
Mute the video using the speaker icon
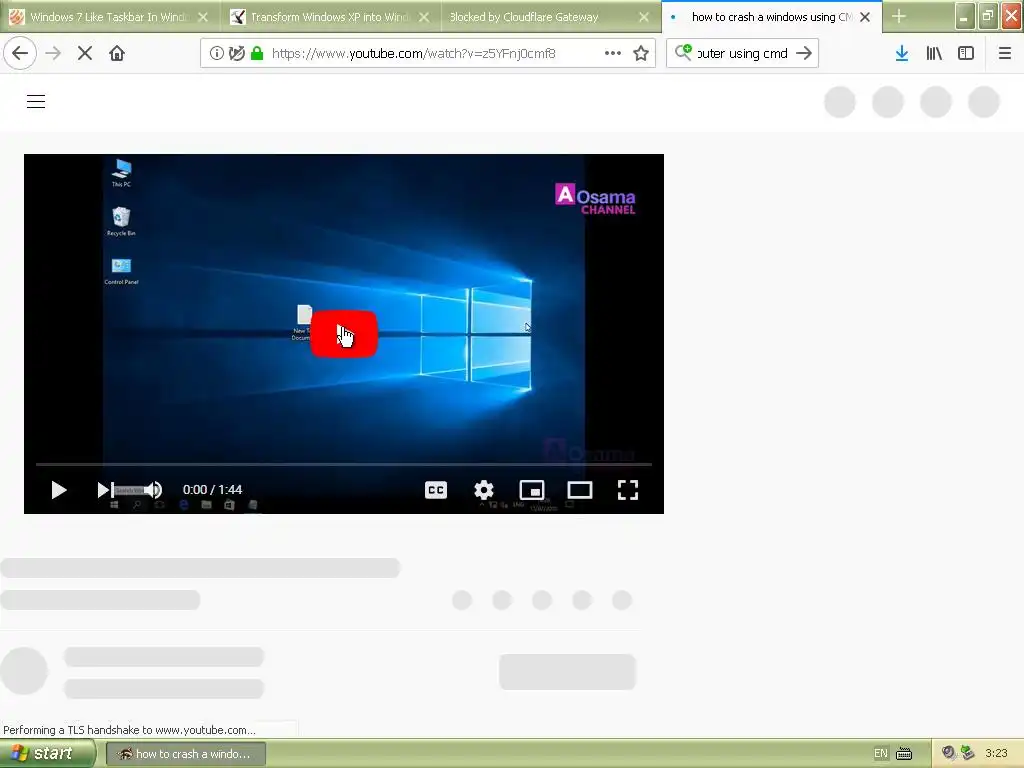click(x=154, y=490)
